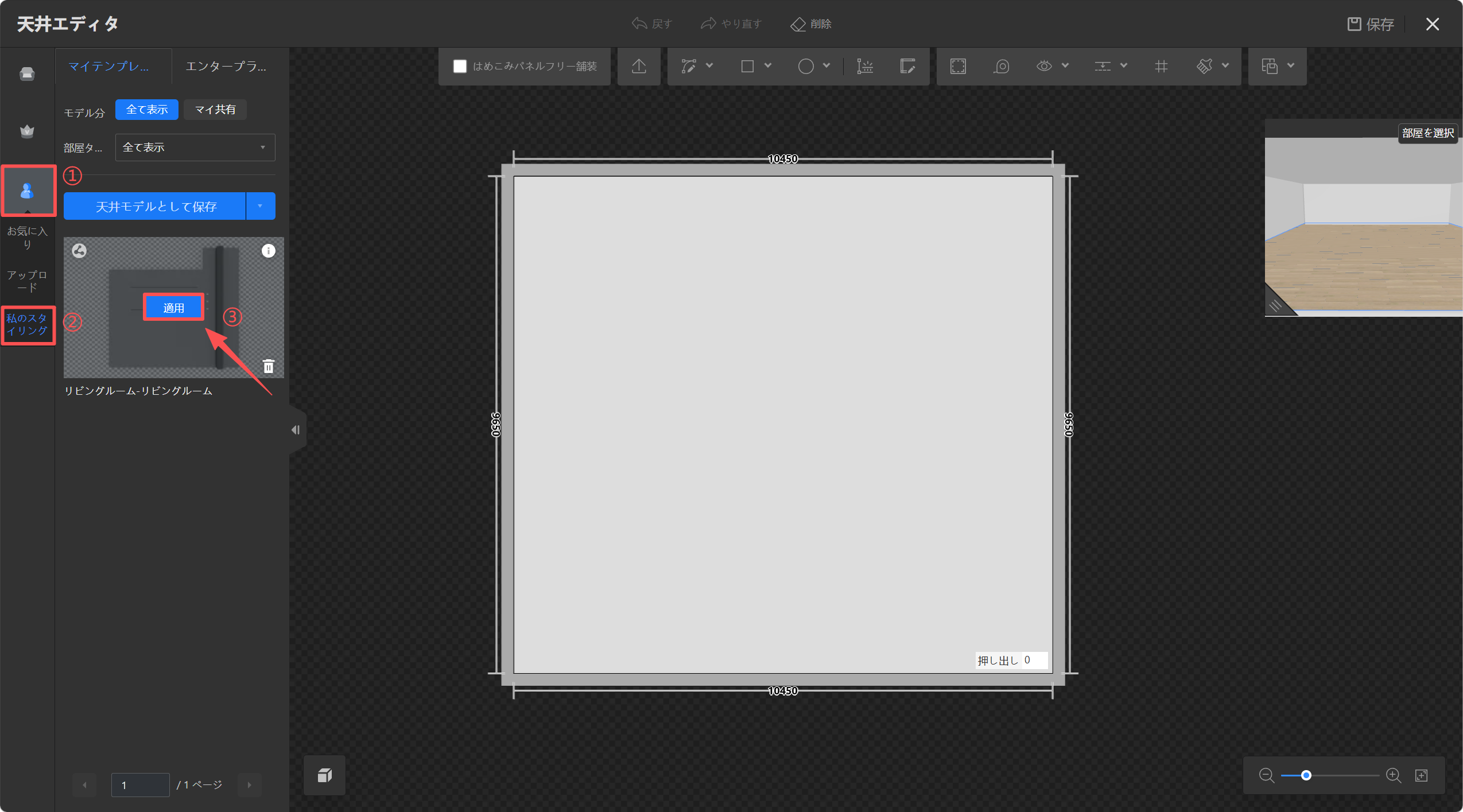Click the copy layers toolbar icon
The width and height of the screenshot is (1463, 812).
tap(1270, 67)
